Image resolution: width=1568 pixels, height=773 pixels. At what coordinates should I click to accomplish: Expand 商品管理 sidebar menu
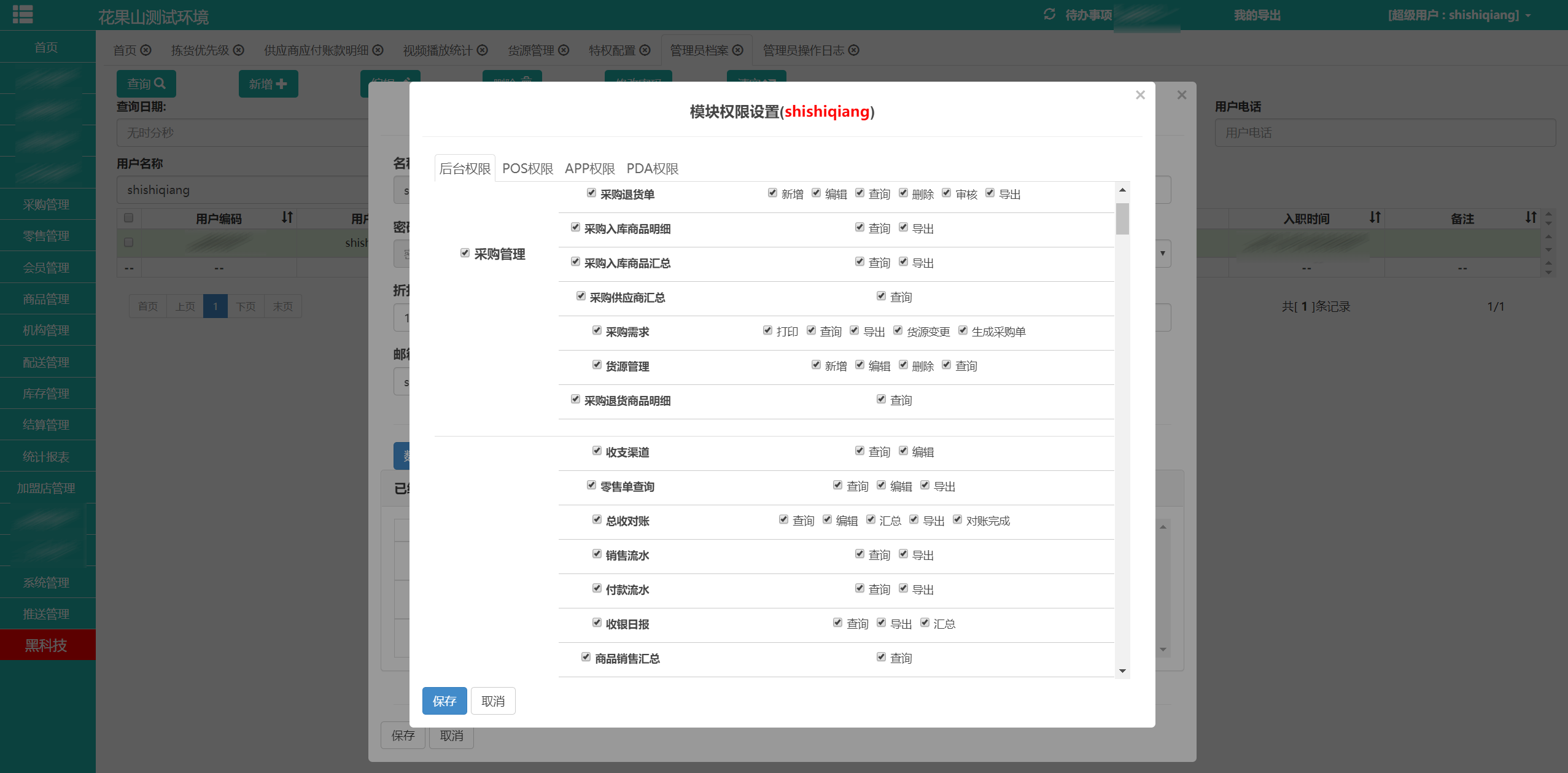click(x=47, y=299)
